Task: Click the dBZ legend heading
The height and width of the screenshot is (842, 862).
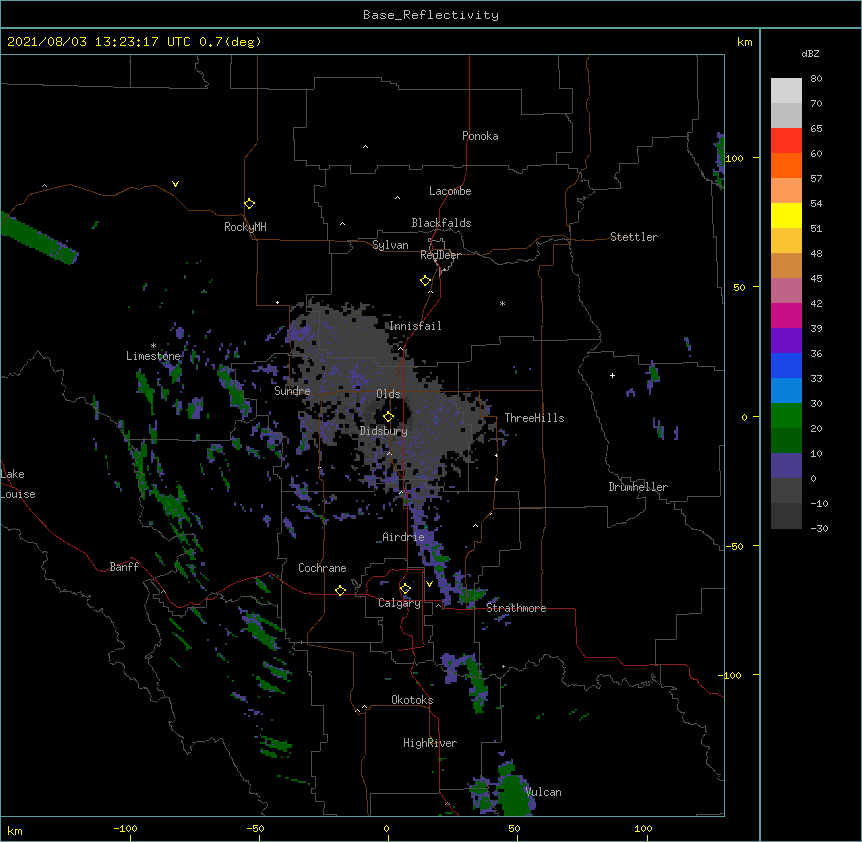Action: coord(810,54)
